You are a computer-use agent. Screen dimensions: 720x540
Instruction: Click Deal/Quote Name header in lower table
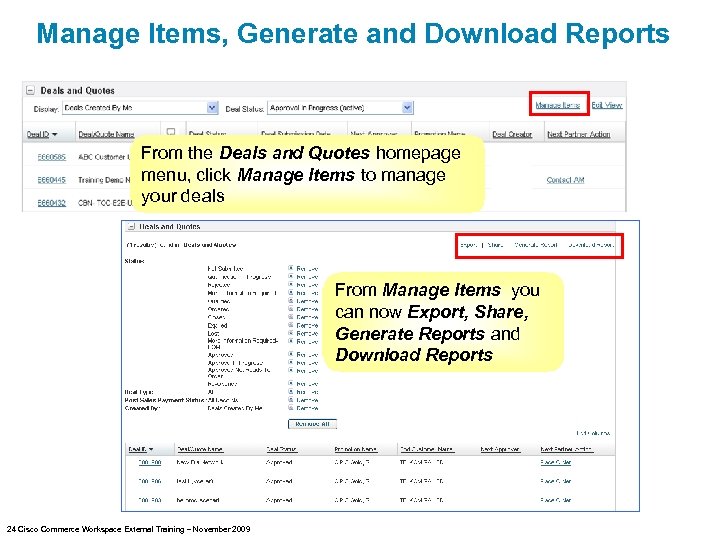tap(200, 449)
